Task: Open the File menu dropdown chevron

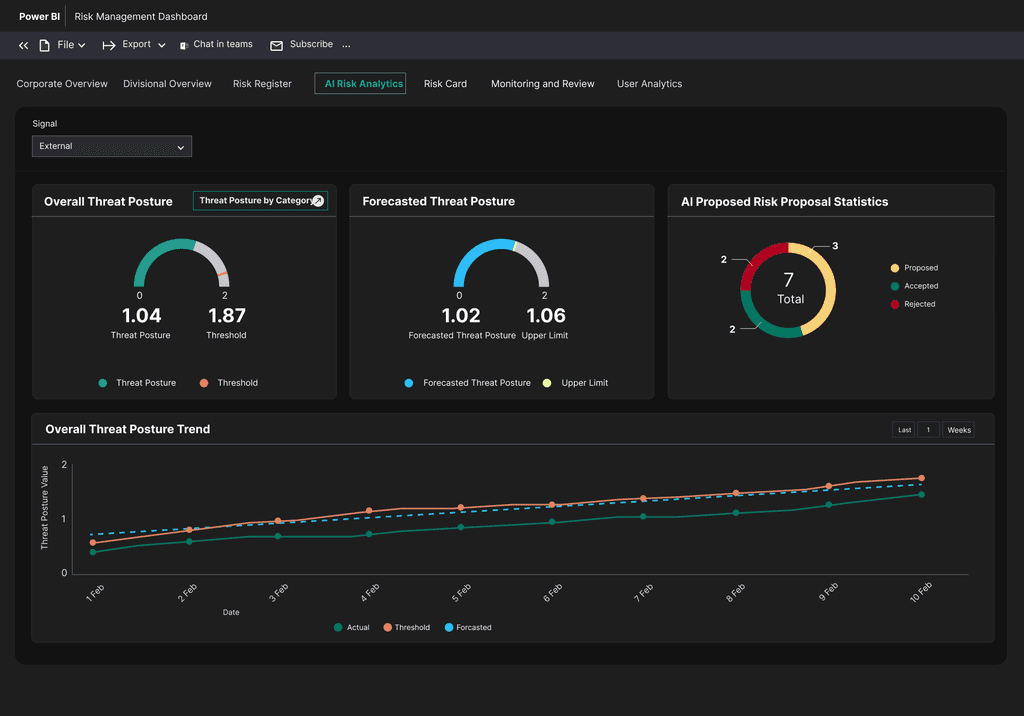Action: pyautogui.click(x=82, y=45)
